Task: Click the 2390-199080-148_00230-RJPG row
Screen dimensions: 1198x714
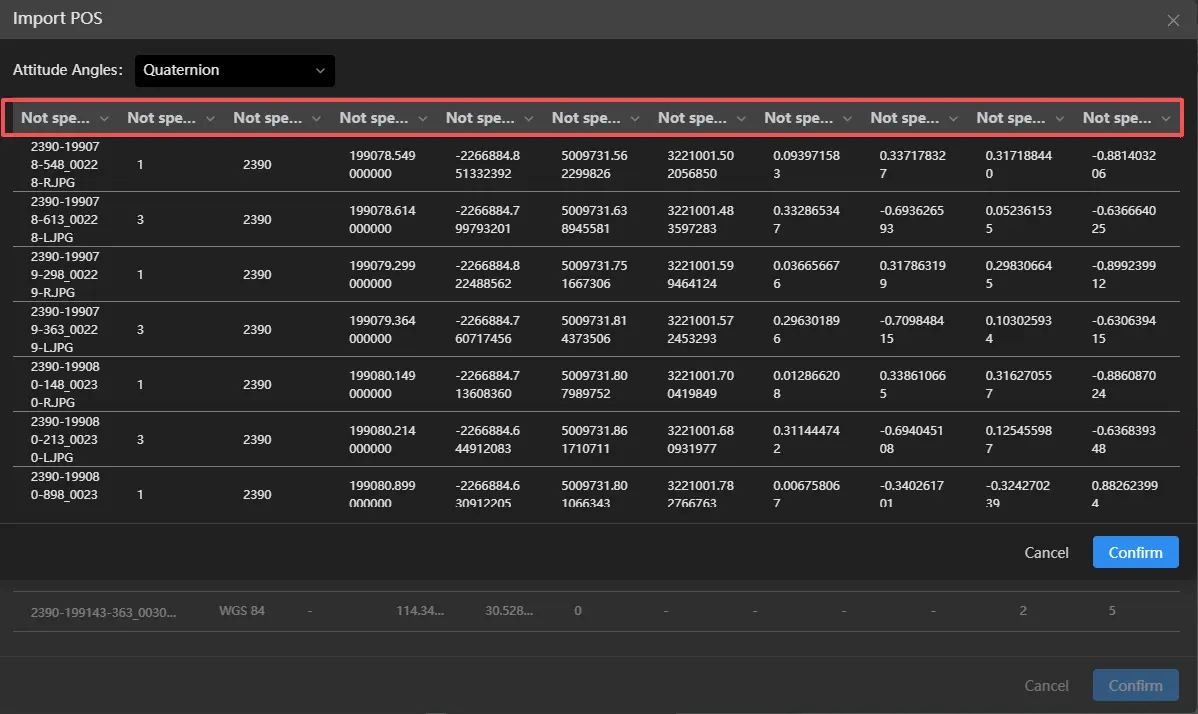Action: pos(65,384)
